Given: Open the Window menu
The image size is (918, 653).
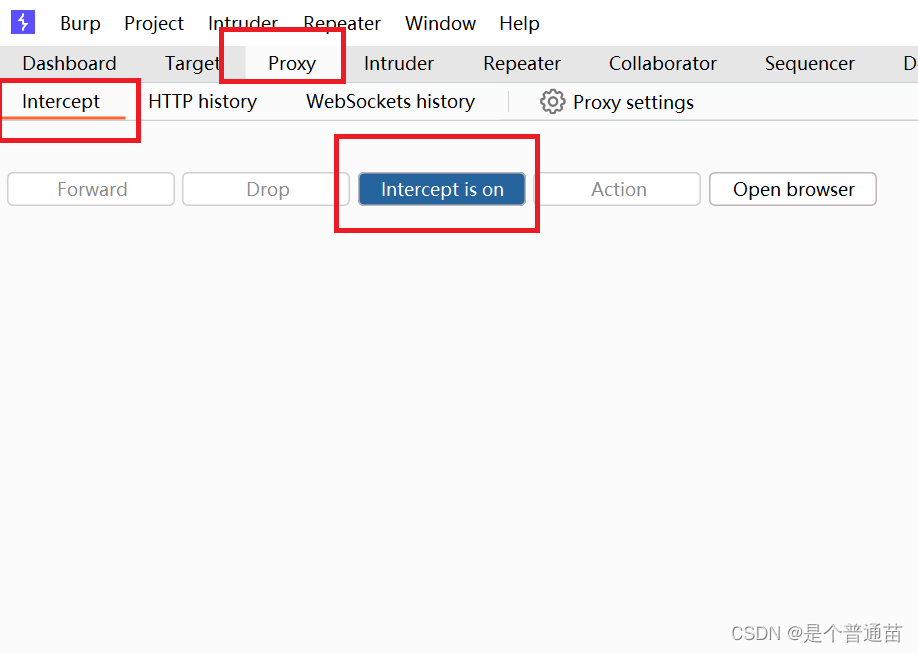Looking at the screenshot, I should tap(440, 23).
